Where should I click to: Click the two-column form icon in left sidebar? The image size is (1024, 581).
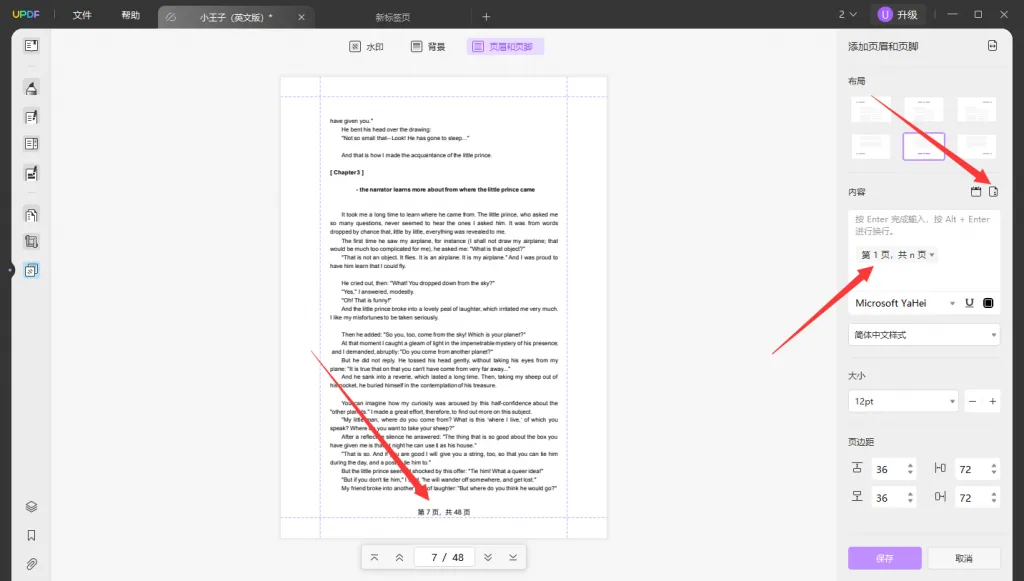[x=31, y=144]
